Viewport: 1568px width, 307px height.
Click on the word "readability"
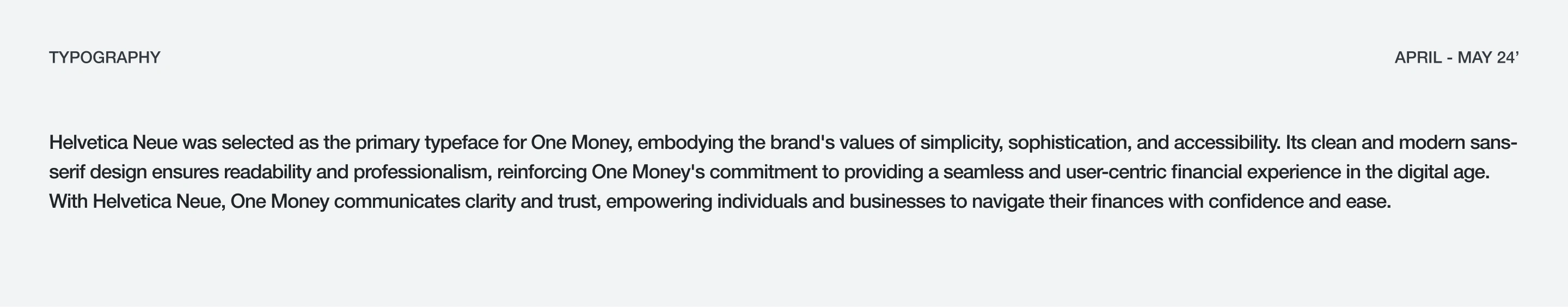pos(267,172)
